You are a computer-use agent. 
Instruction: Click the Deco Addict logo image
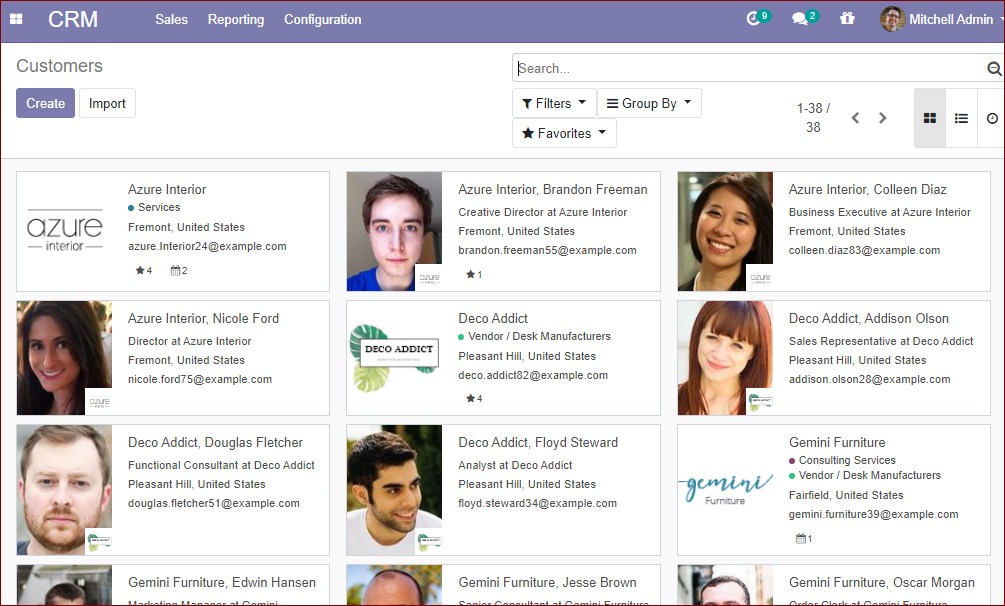point(394,358)
